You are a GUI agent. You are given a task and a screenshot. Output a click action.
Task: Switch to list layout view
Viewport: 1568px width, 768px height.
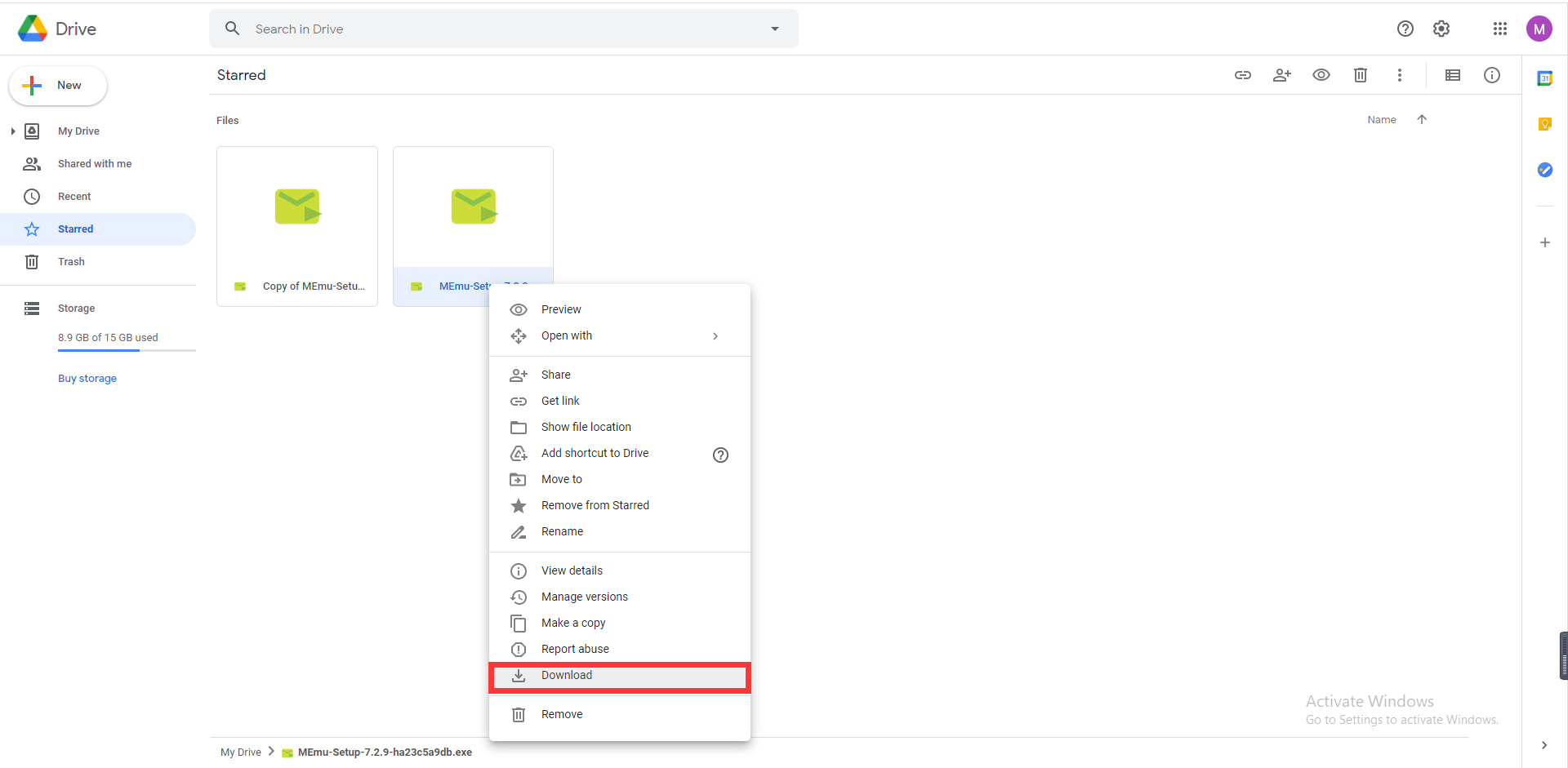click(x=1452, y=75)
